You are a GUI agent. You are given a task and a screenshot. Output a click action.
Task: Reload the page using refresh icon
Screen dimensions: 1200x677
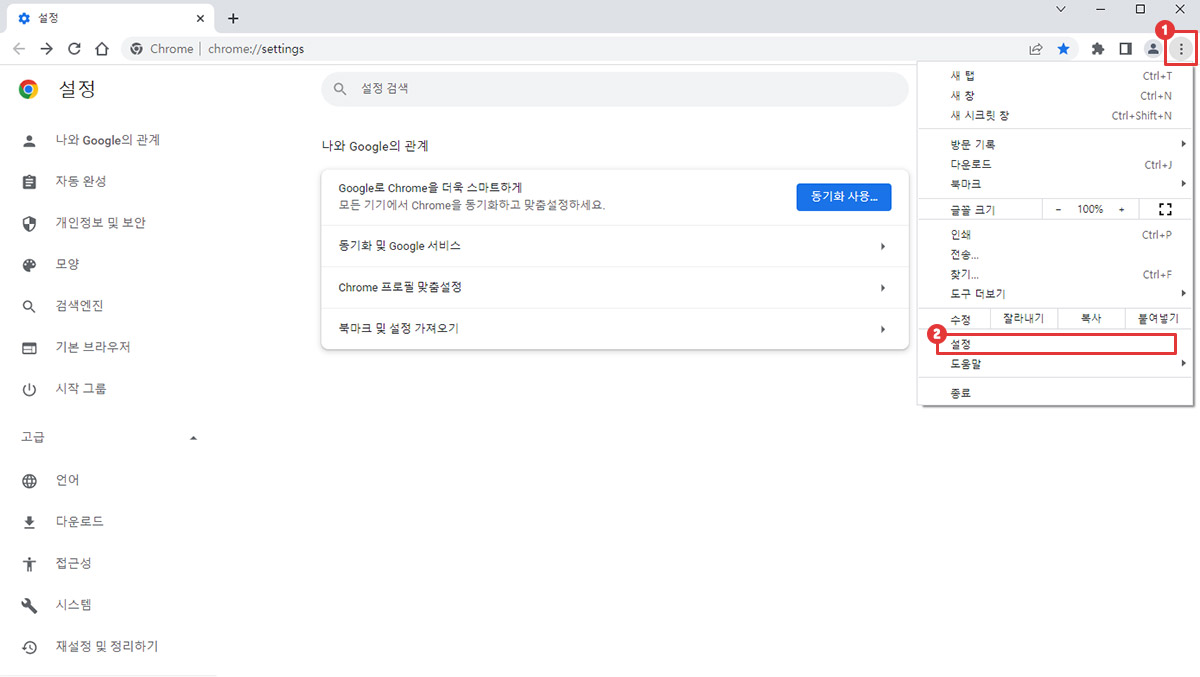[74, 49]
